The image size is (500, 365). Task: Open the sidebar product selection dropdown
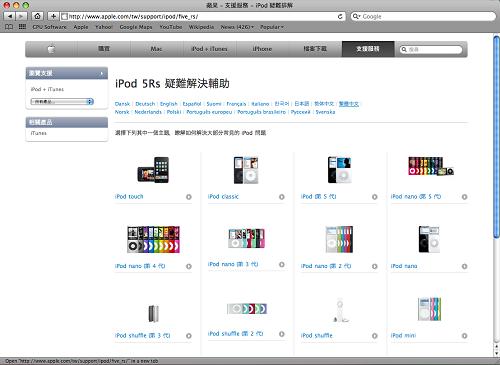[62, 101]
